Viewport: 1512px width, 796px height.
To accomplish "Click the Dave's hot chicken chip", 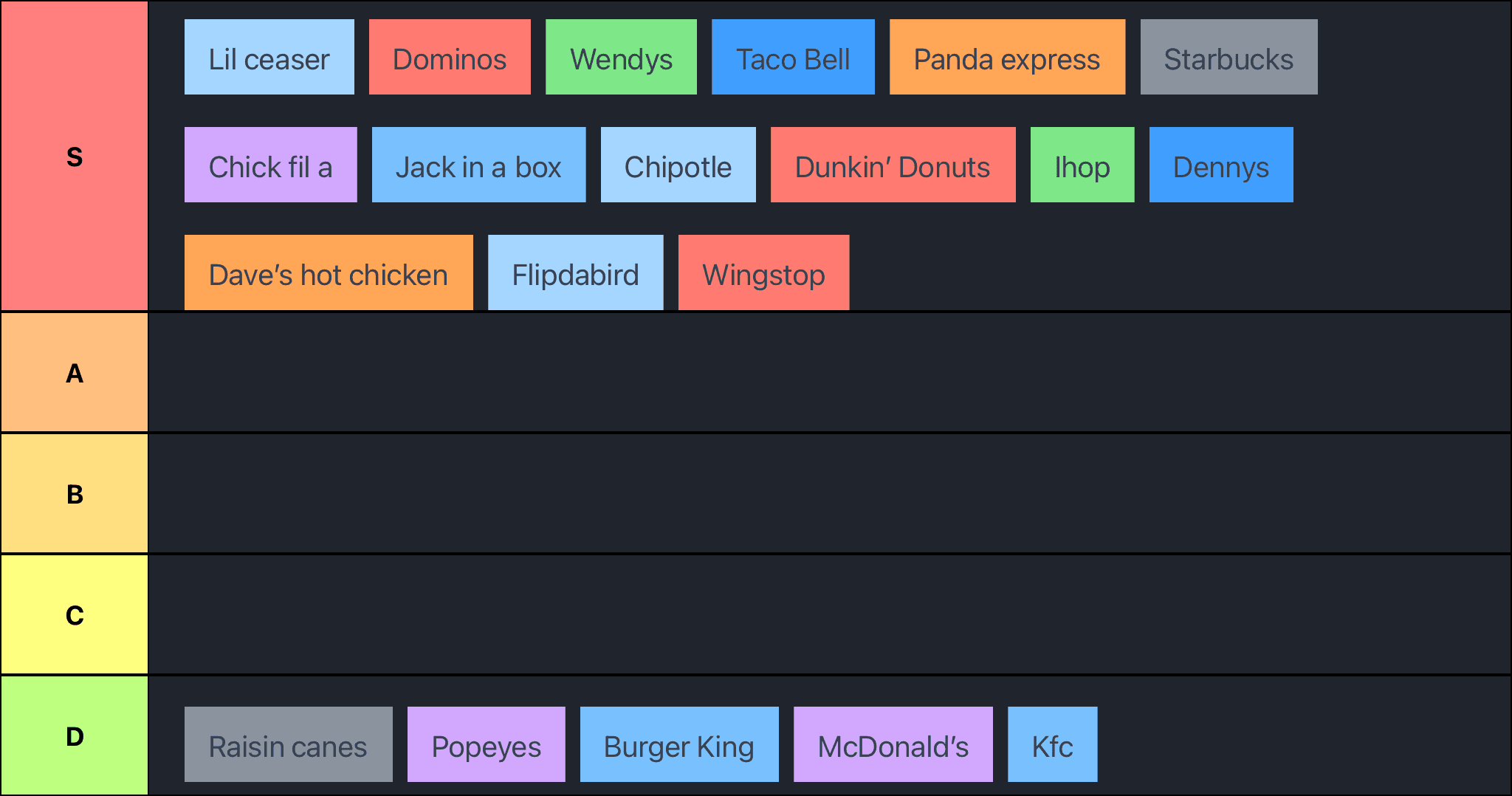I will (x=328, y=273).
